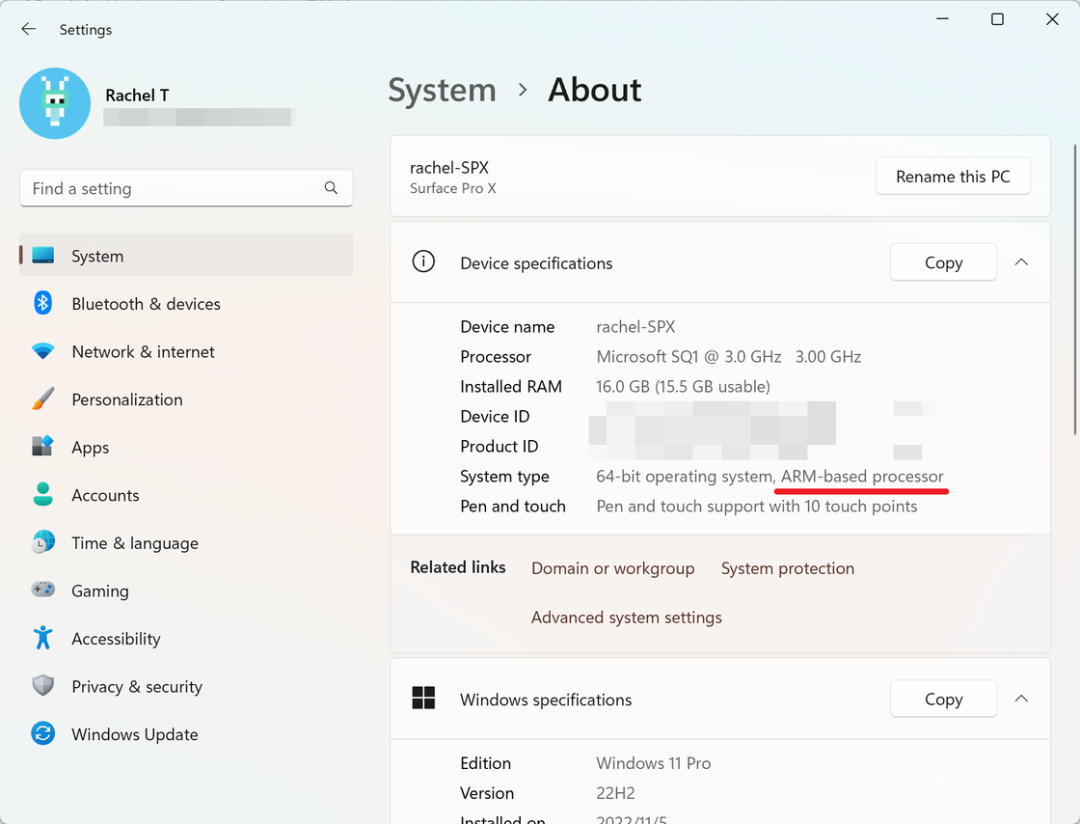Image resolution: width=1080 pixels, height=824 pixels.
Task: Select Time & language
Action: pos(134,543)
